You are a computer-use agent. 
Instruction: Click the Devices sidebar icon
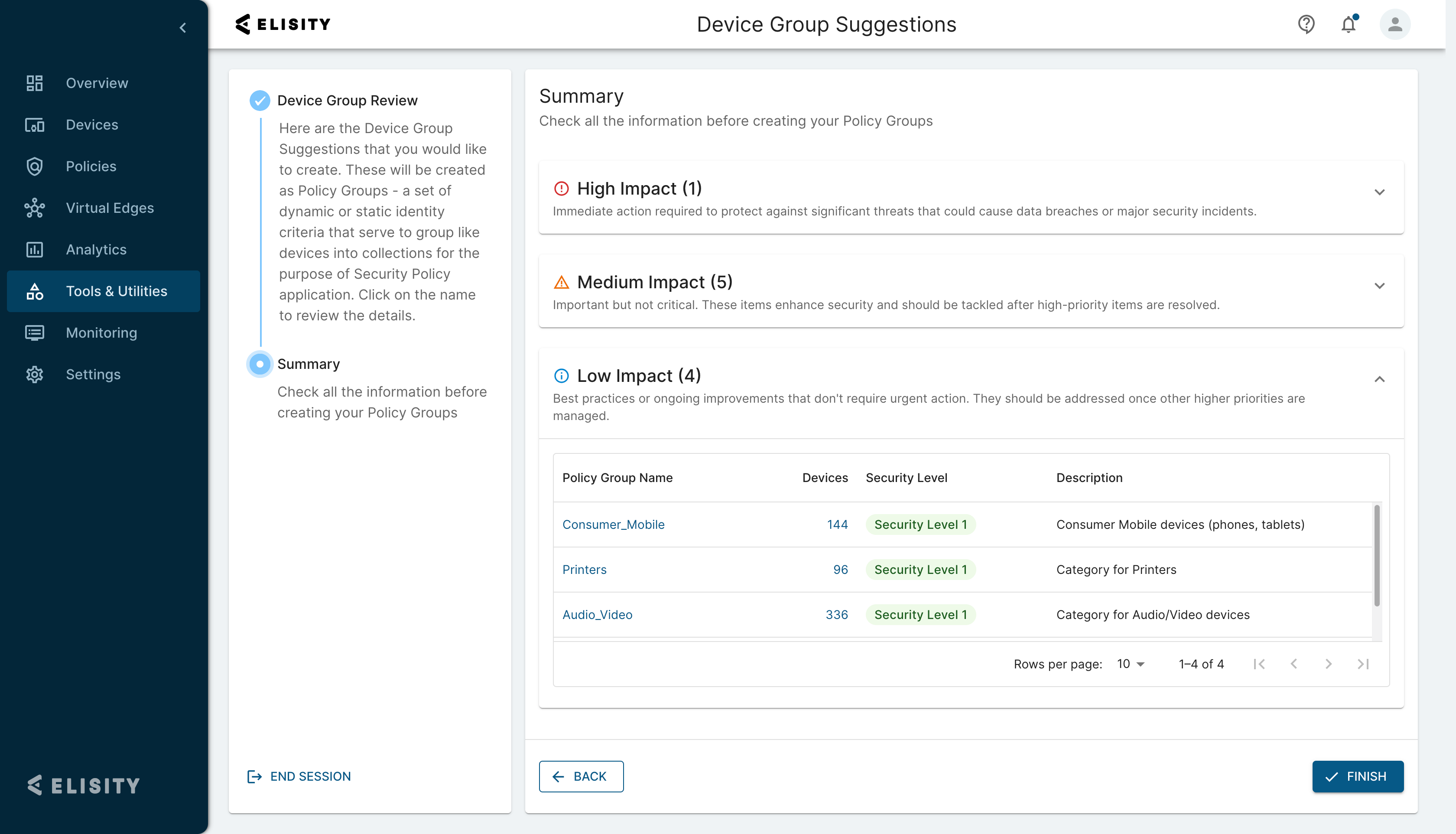click(34, 125)
